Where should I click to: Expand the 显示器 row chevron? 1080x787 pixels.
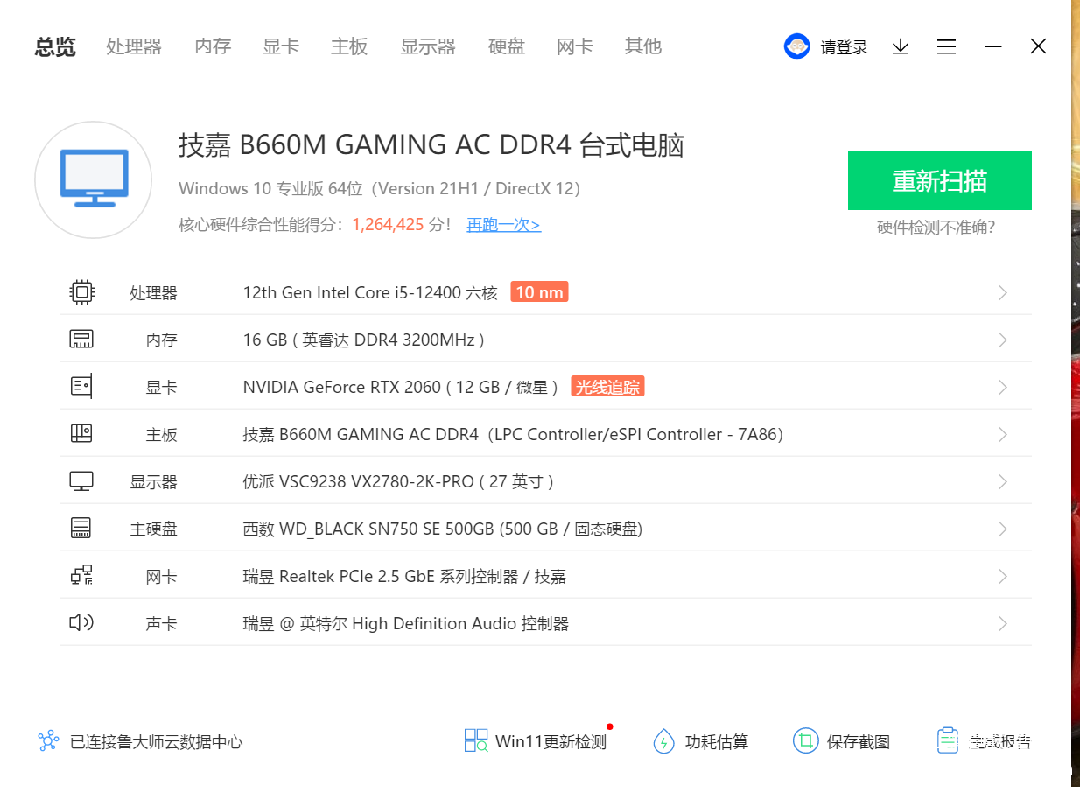[x=1003, y=481]
